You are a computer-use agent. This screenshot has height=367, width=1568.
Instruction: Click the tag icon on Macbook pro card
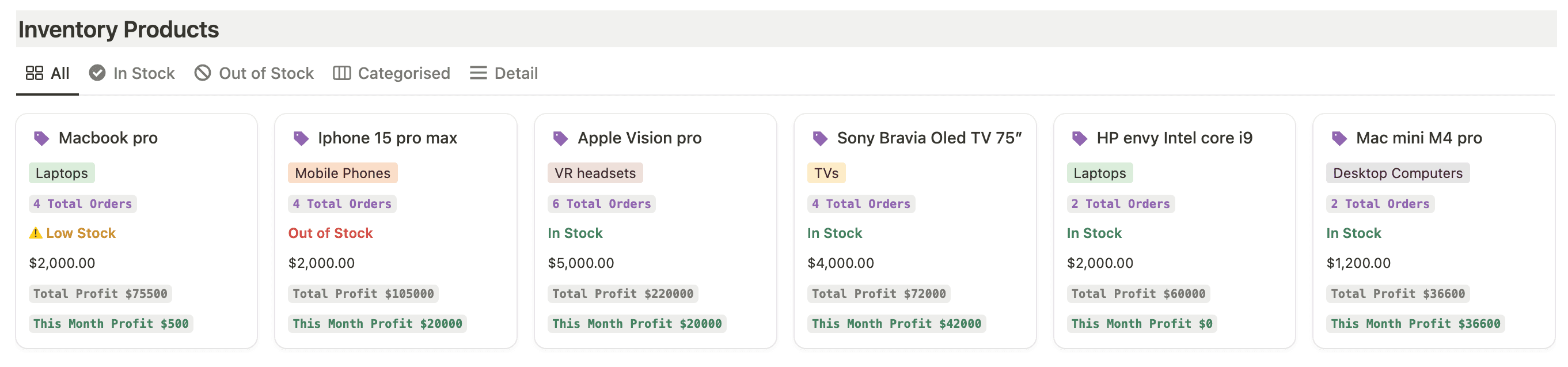pyautogui.click(x=41, y=139)
